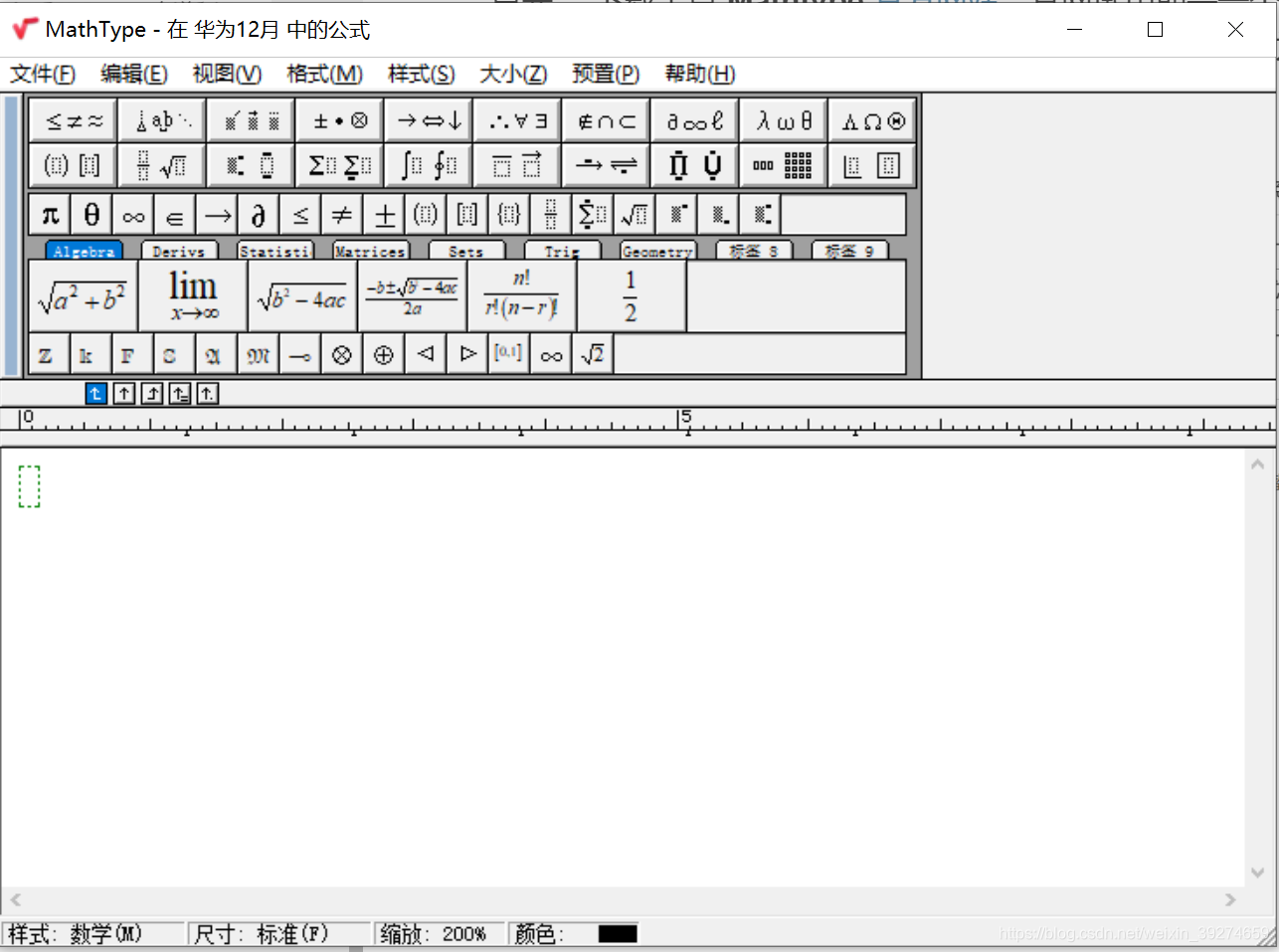Switch to the Sets tab
The width and height of the screenshot is (1279, 952).
click(x=465, y=252)
